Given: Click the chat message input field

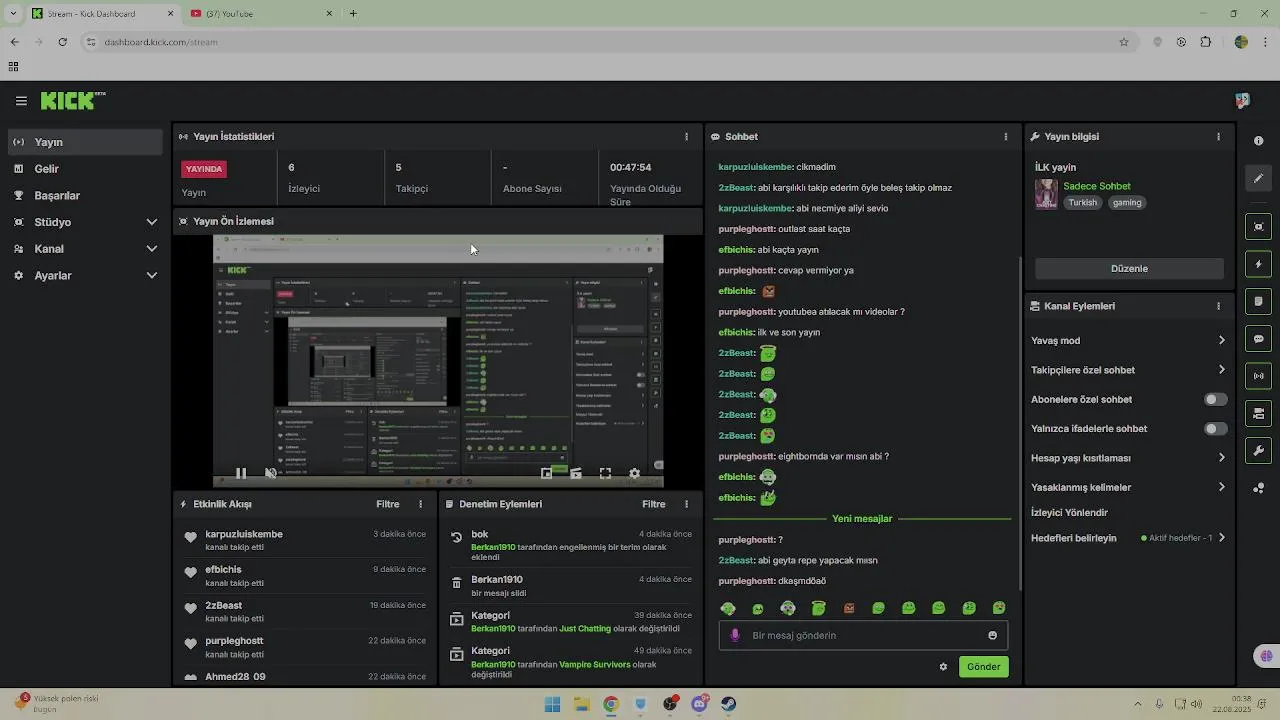Looking at the screenshot, I should pos(863,635).
